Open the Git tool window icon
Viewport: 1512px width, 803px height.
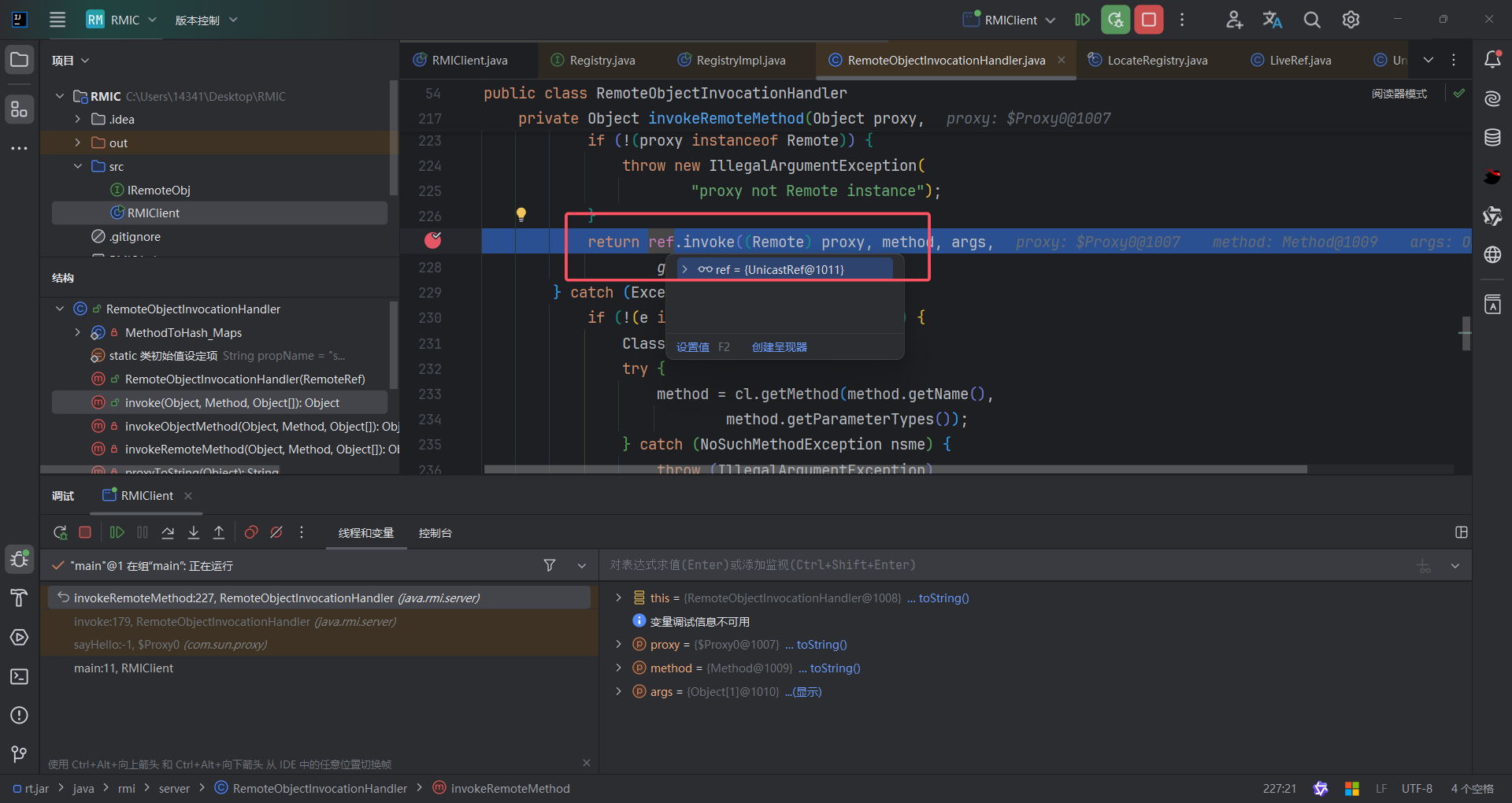tap(20, 754)
